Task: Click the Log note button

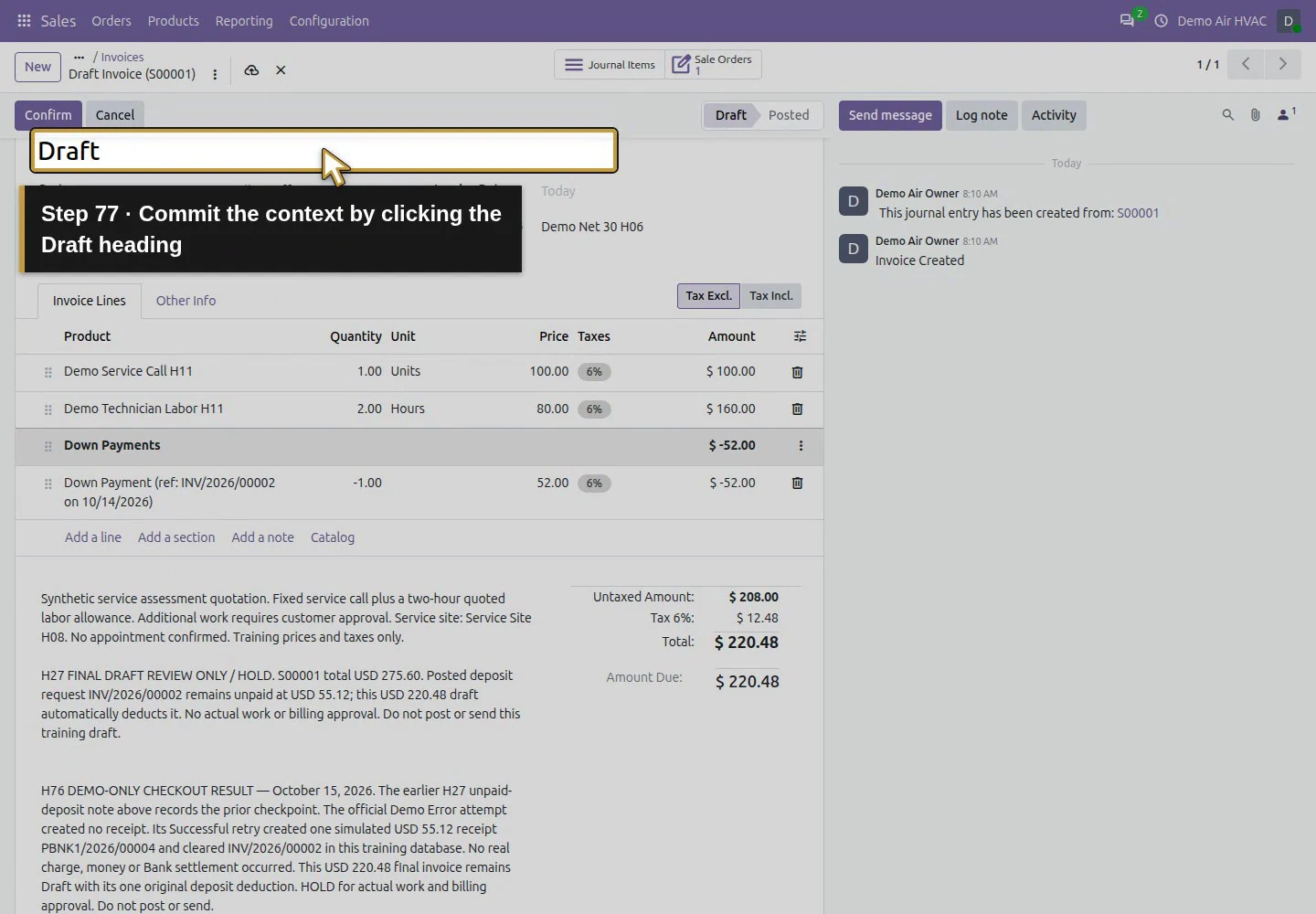Action: point(982,115)
